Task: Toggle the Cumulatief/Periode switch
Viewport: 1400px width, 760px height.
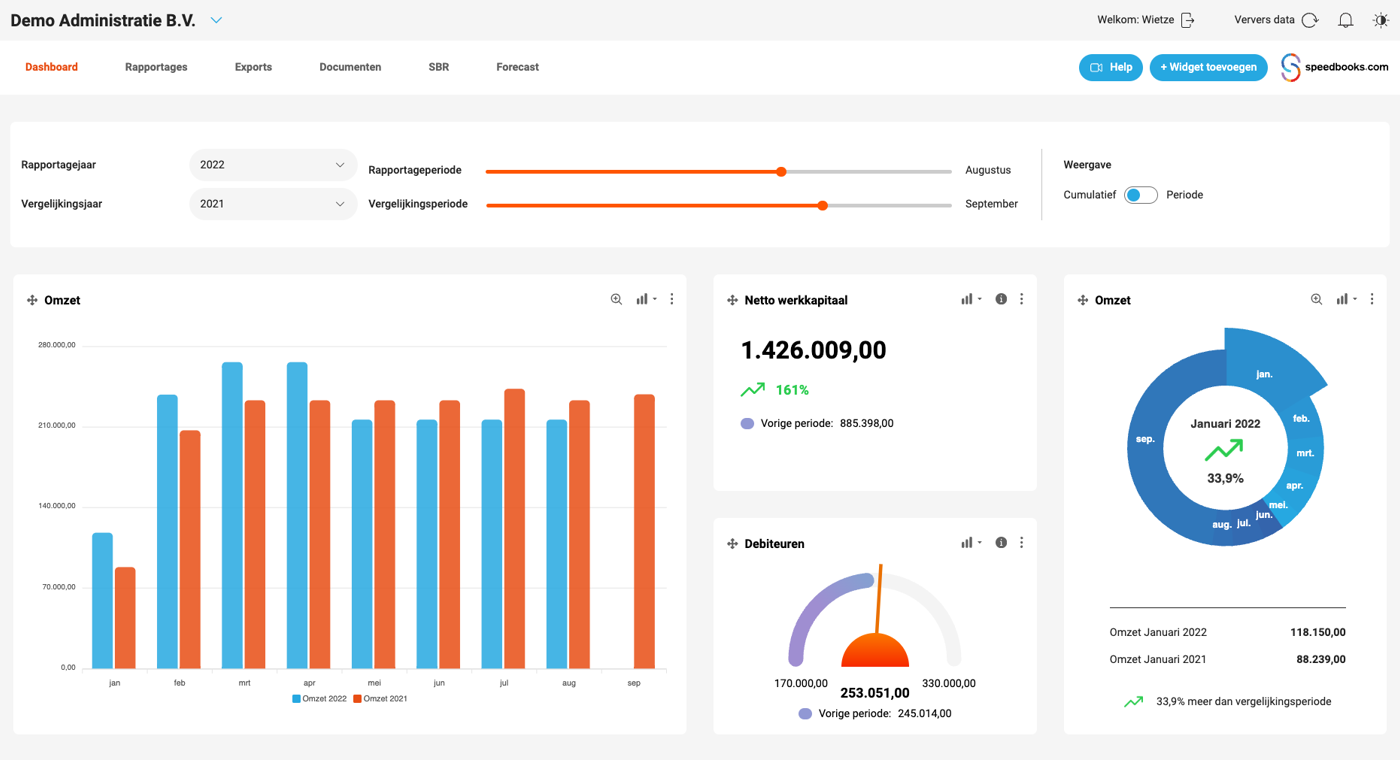Action: point(1140,195)
